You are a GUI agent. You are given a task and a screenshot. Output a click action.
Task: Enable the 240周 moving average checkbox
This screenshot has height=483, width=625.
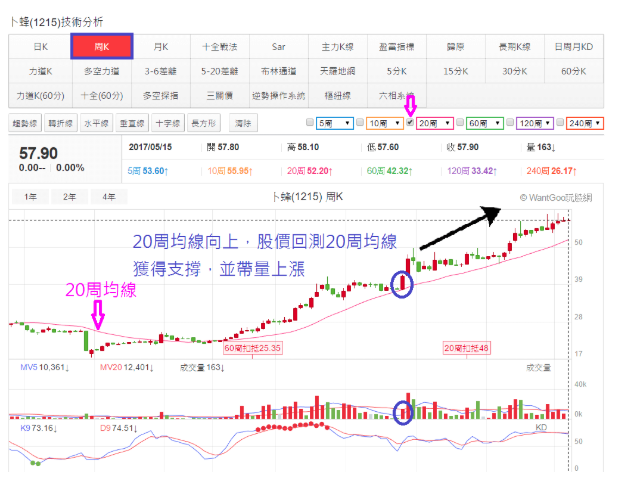coord(560,122)
